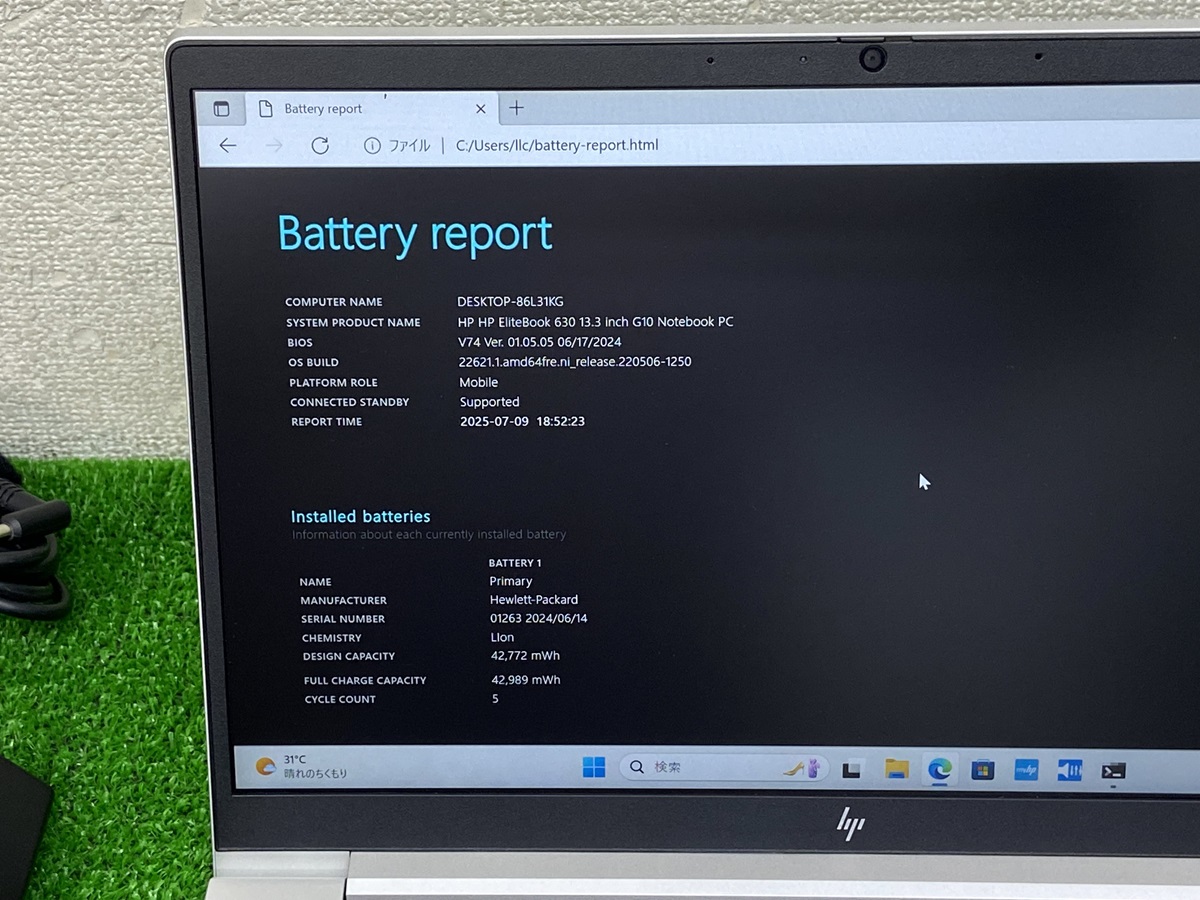Screen dimensions: 1200x900
Task: Open the HP audio app taskbar icon
Action: coord(1070,770)
